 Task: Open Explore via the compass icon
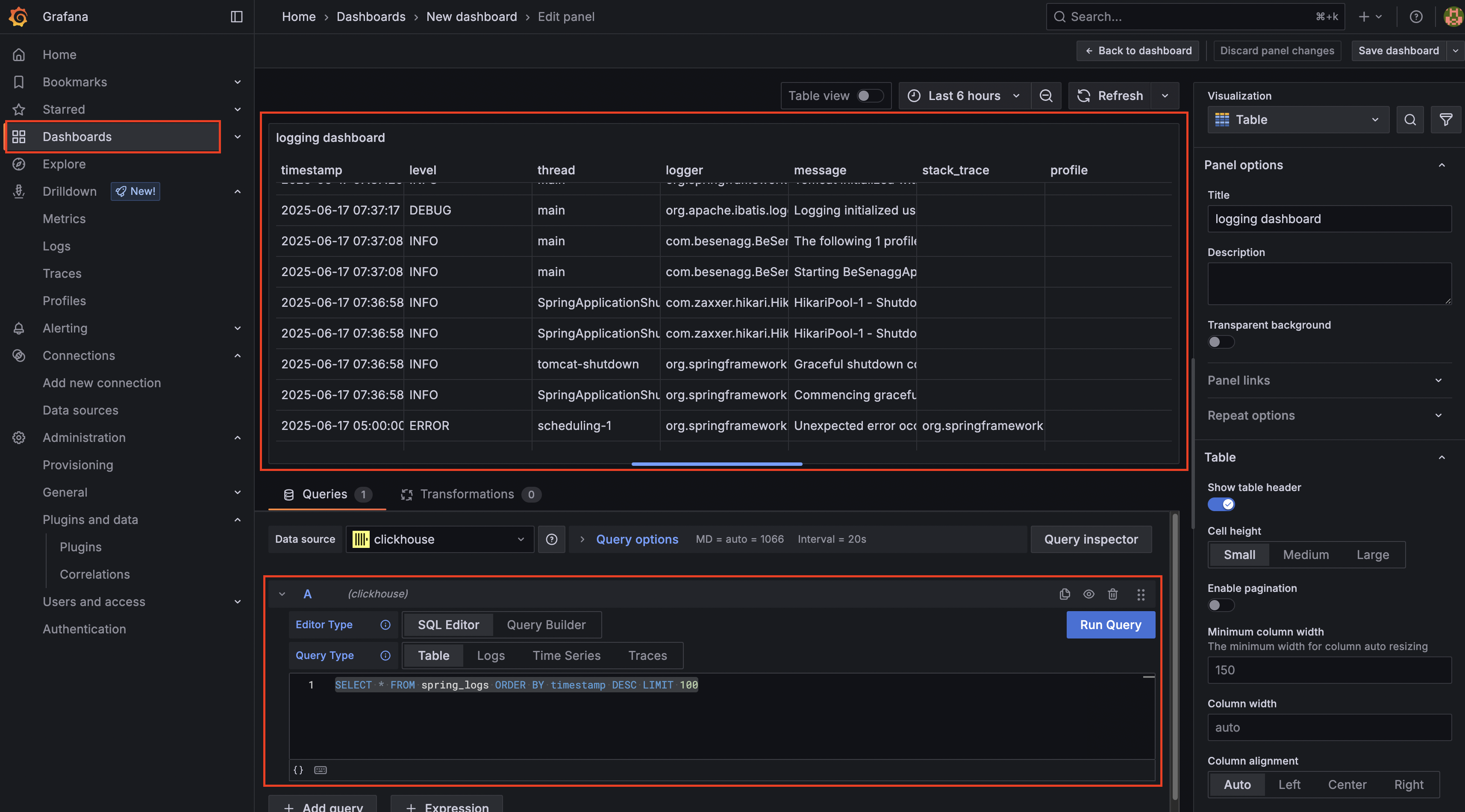[x=19, y=164]
